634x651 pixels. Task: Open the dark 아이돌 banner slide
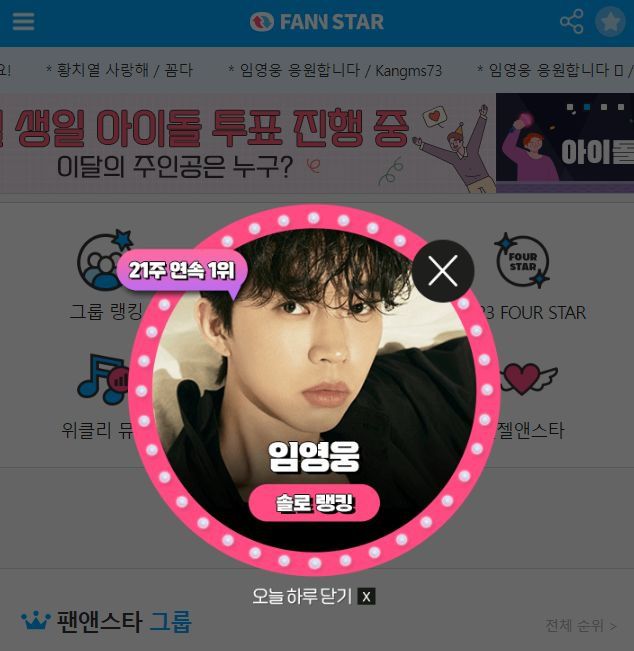(565, 143)
